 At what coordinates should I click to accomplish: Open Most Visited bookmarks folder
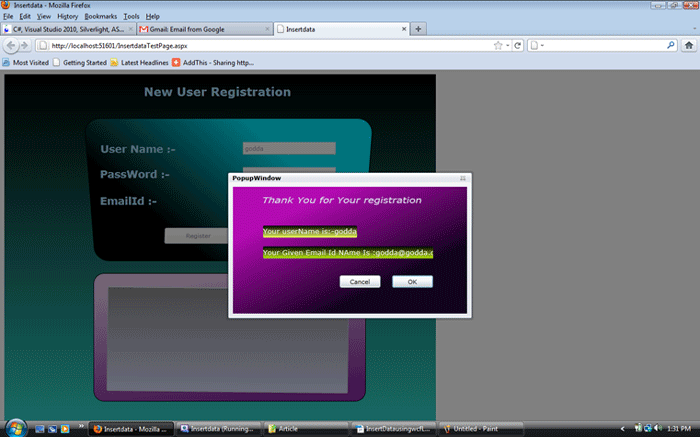25,62
